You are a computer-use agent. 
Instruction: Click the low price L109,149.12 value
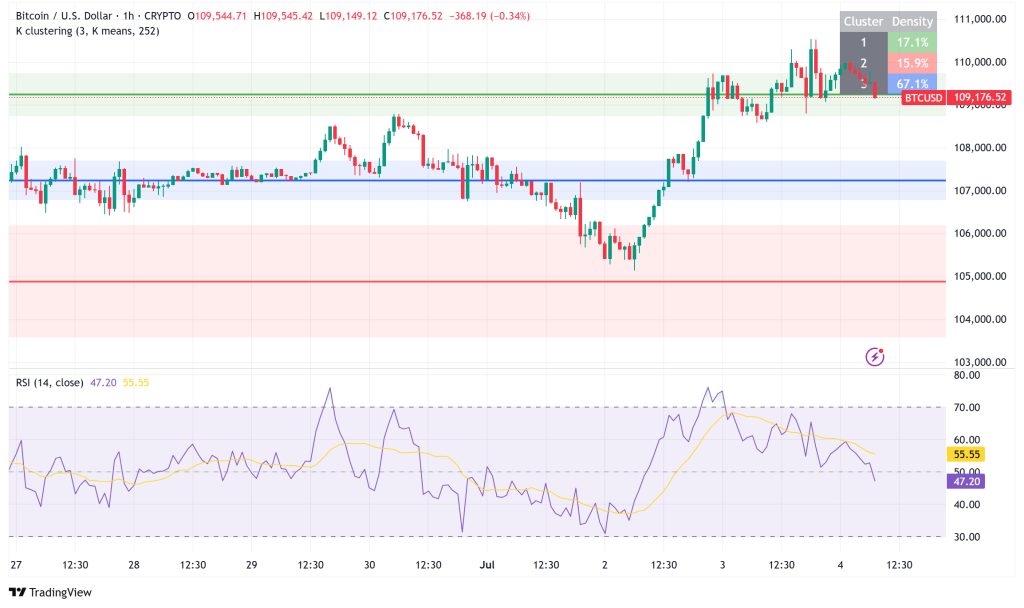348,16
